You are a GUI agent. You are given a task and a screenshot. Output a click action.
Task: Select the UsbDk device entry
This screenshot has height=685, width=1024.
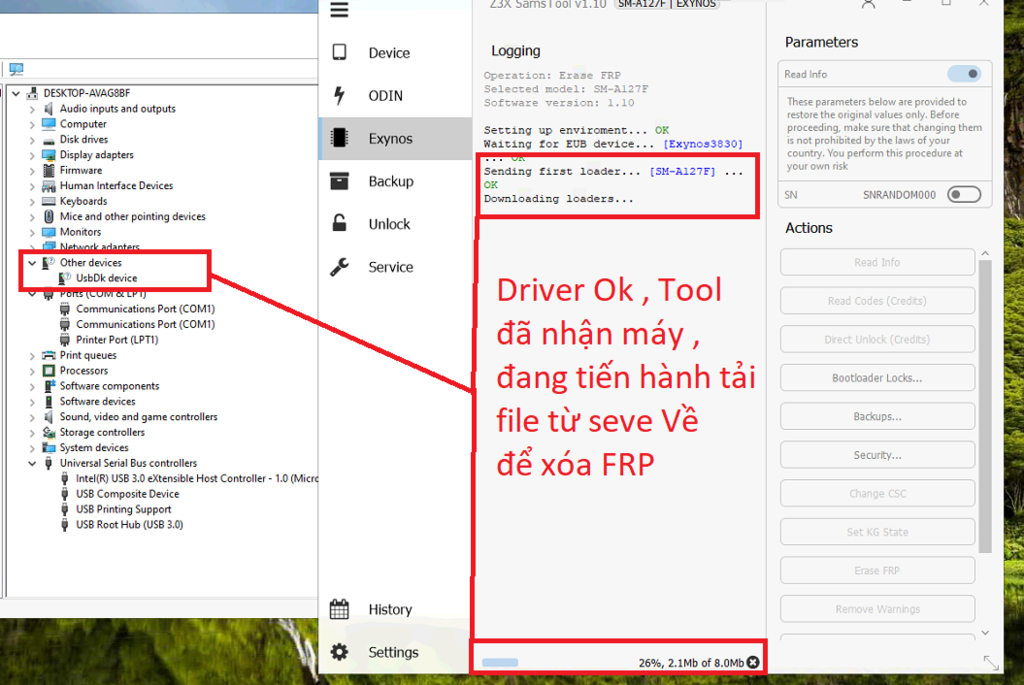pyautogui.click(x=106, y=278)
